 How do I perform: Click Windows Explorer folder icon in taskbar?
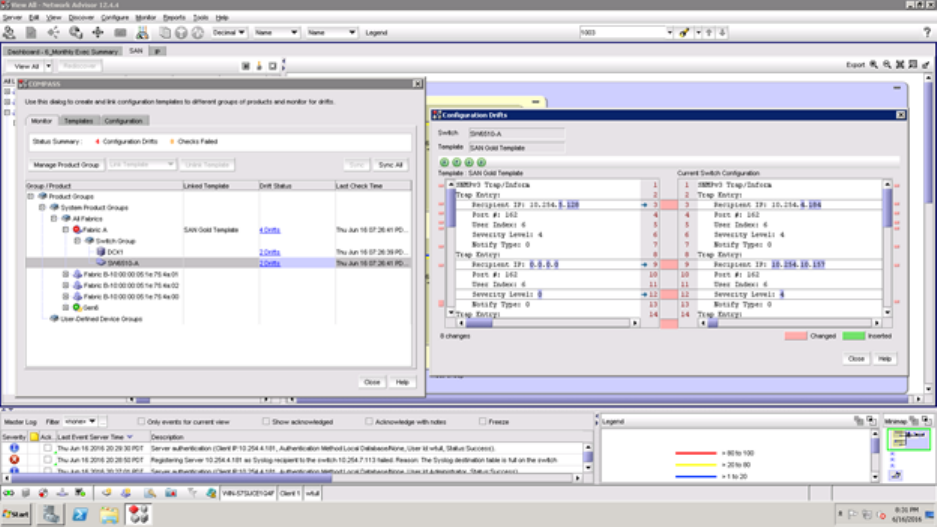point(109,514)
